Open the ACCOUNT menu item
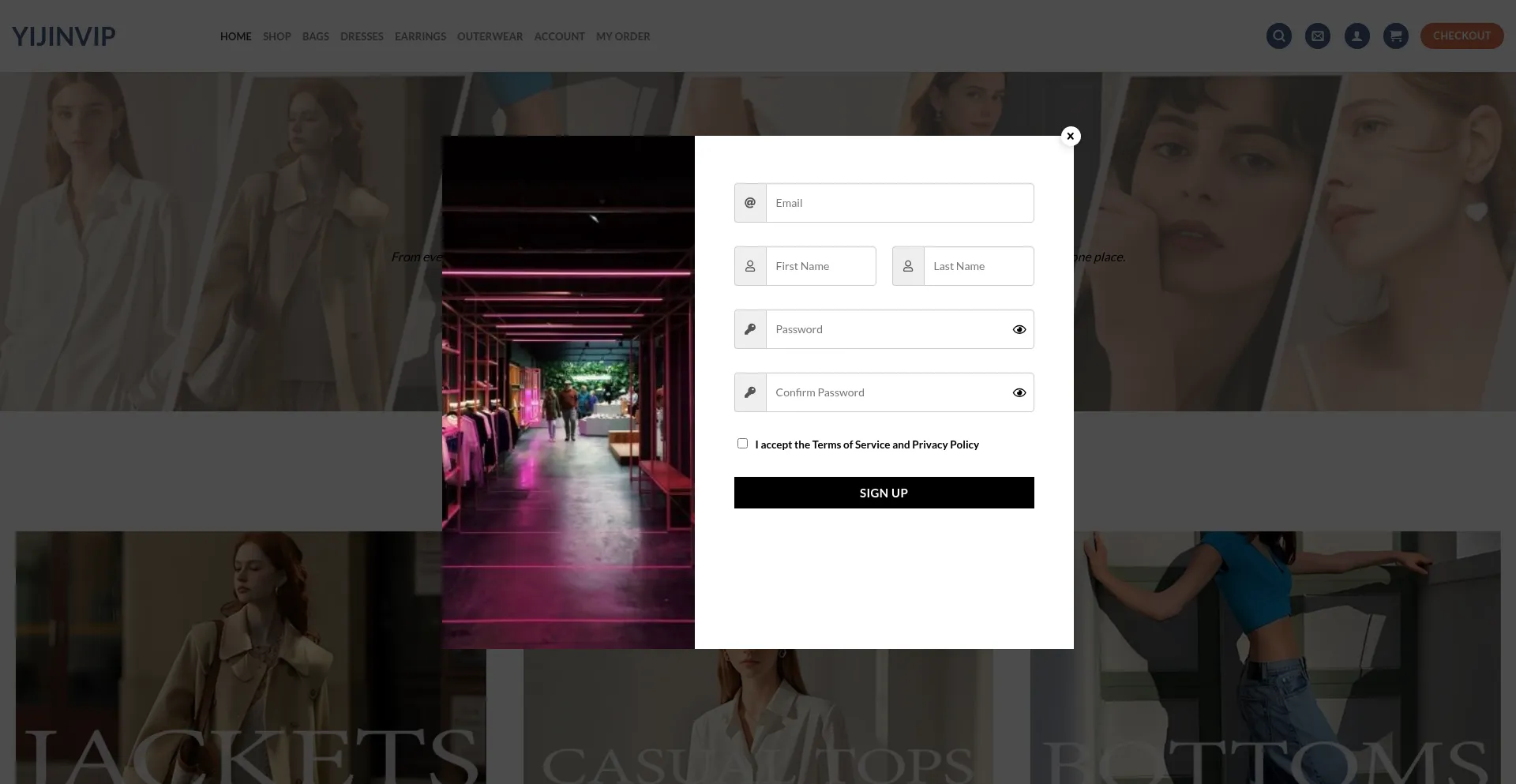This screenshot has height=784, width=1516. click(x=559, y=36)
